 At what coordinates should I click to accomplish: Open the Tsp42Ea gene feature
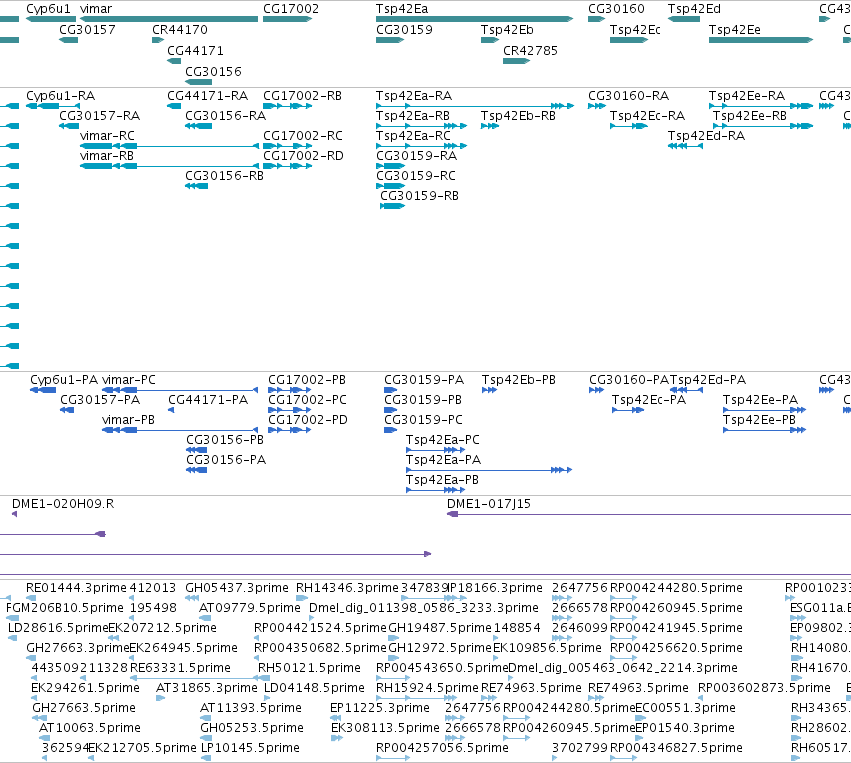coord(474,19)
